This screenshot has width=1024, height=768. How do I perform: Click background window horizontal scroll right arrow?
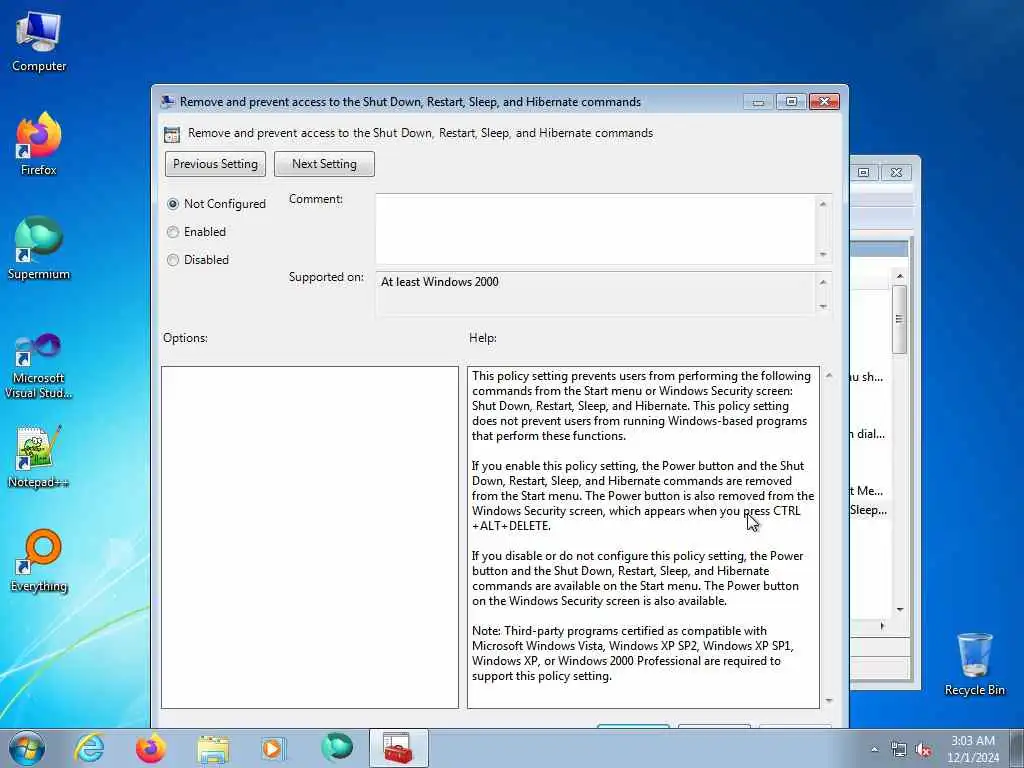(882, 626)
